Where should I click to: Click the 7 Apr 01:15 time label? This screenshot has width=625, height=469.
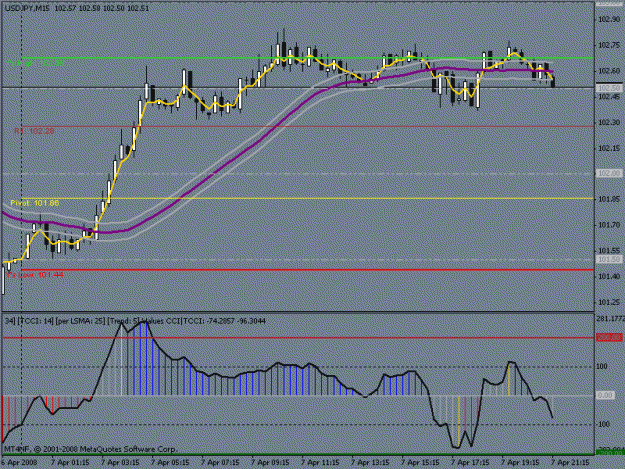click(x=70, y=463)
